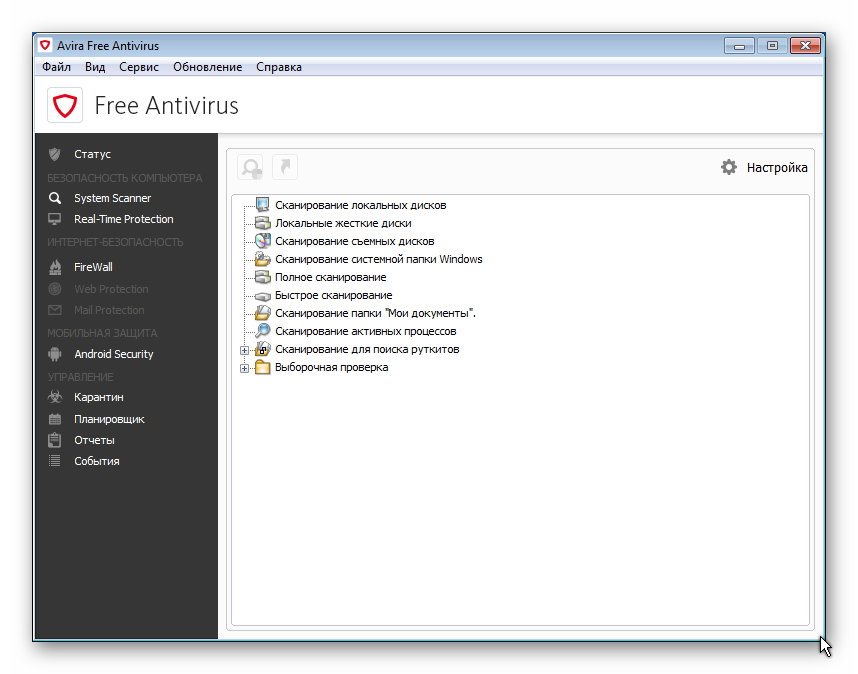858x674 pixels.
Task: Click the shield icon next to Статус
Action: (55, 154)
